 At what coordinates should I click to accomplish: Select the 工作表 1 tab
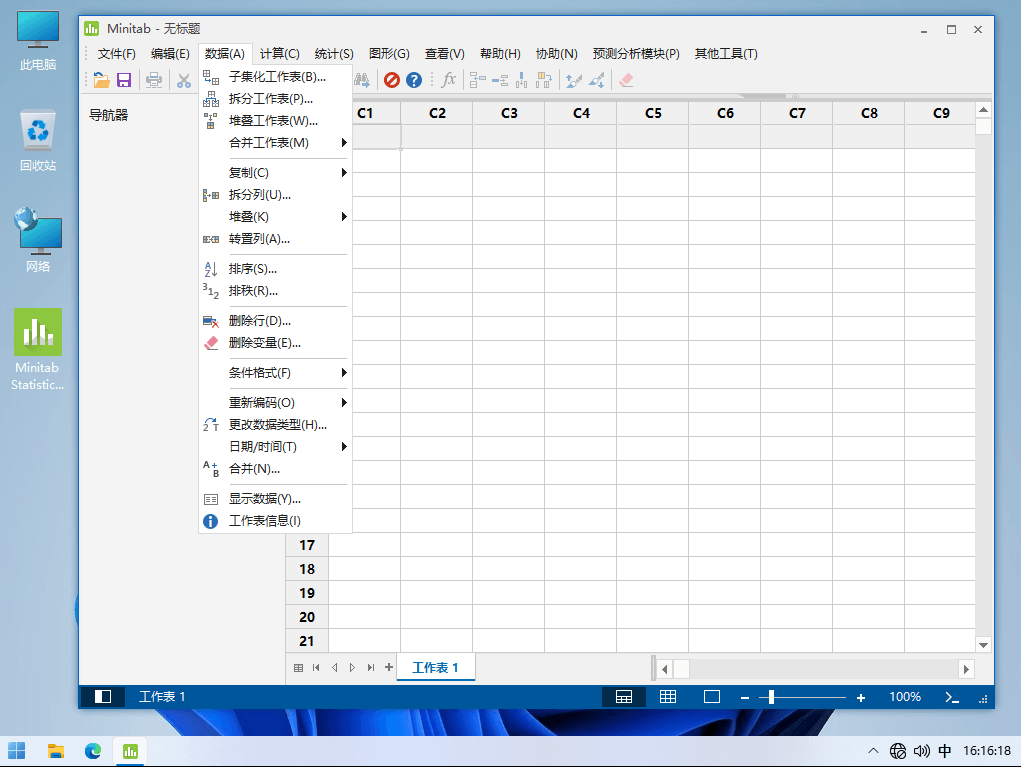[435, 667]
